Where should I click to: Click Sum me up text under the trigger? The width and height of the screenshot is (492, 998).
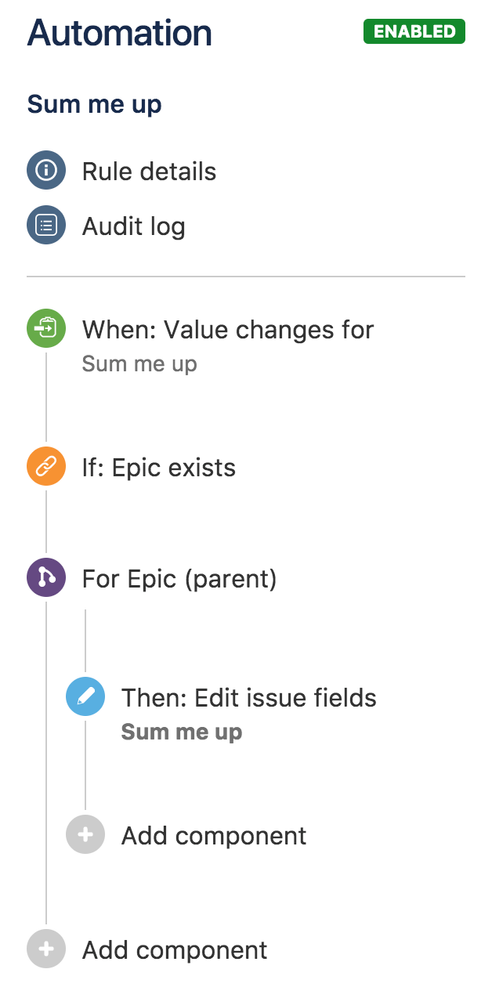[x=139, y=364]
